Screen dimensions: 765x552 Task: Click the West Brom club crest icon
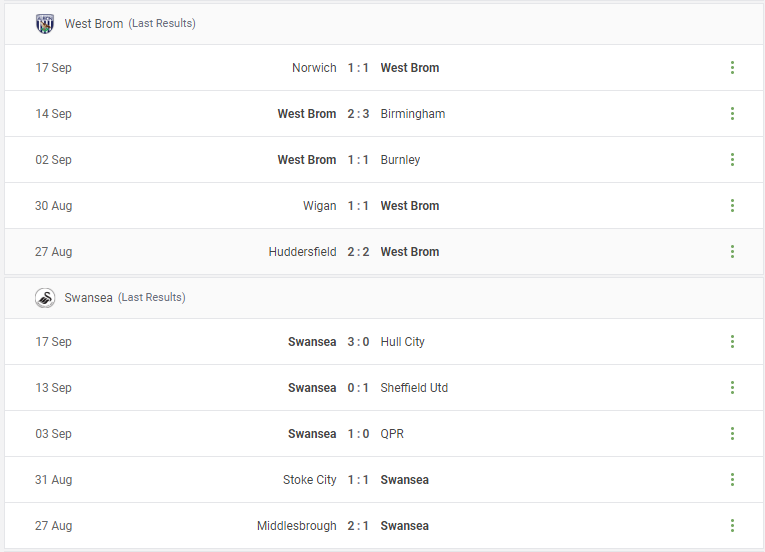(x=45, y=23)
